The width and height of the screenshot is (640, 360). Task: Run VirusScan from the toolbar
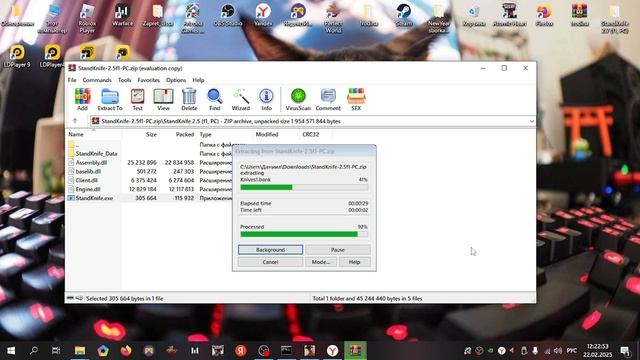pos(298,100)
